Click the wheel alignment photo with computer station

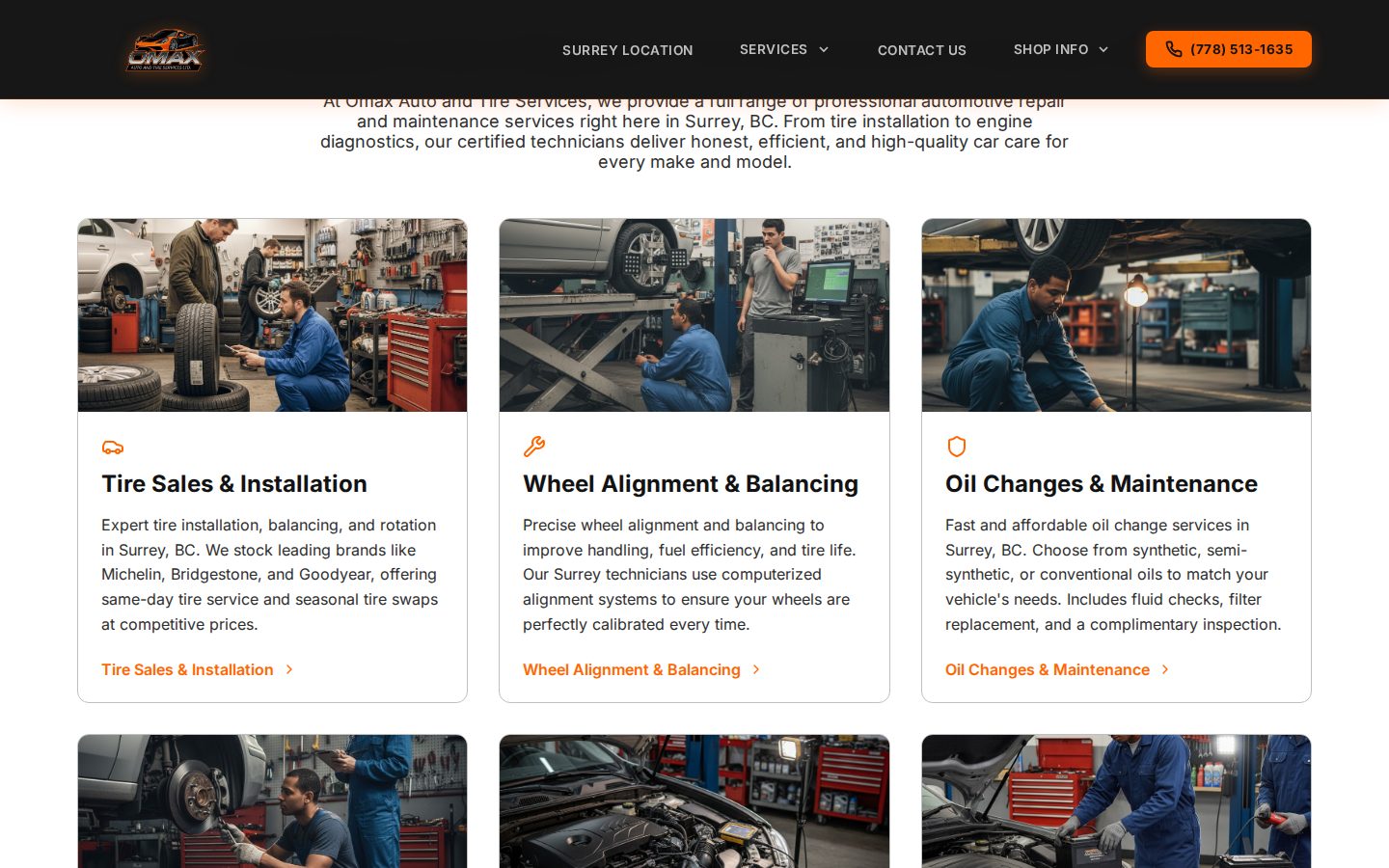point(694,315)
